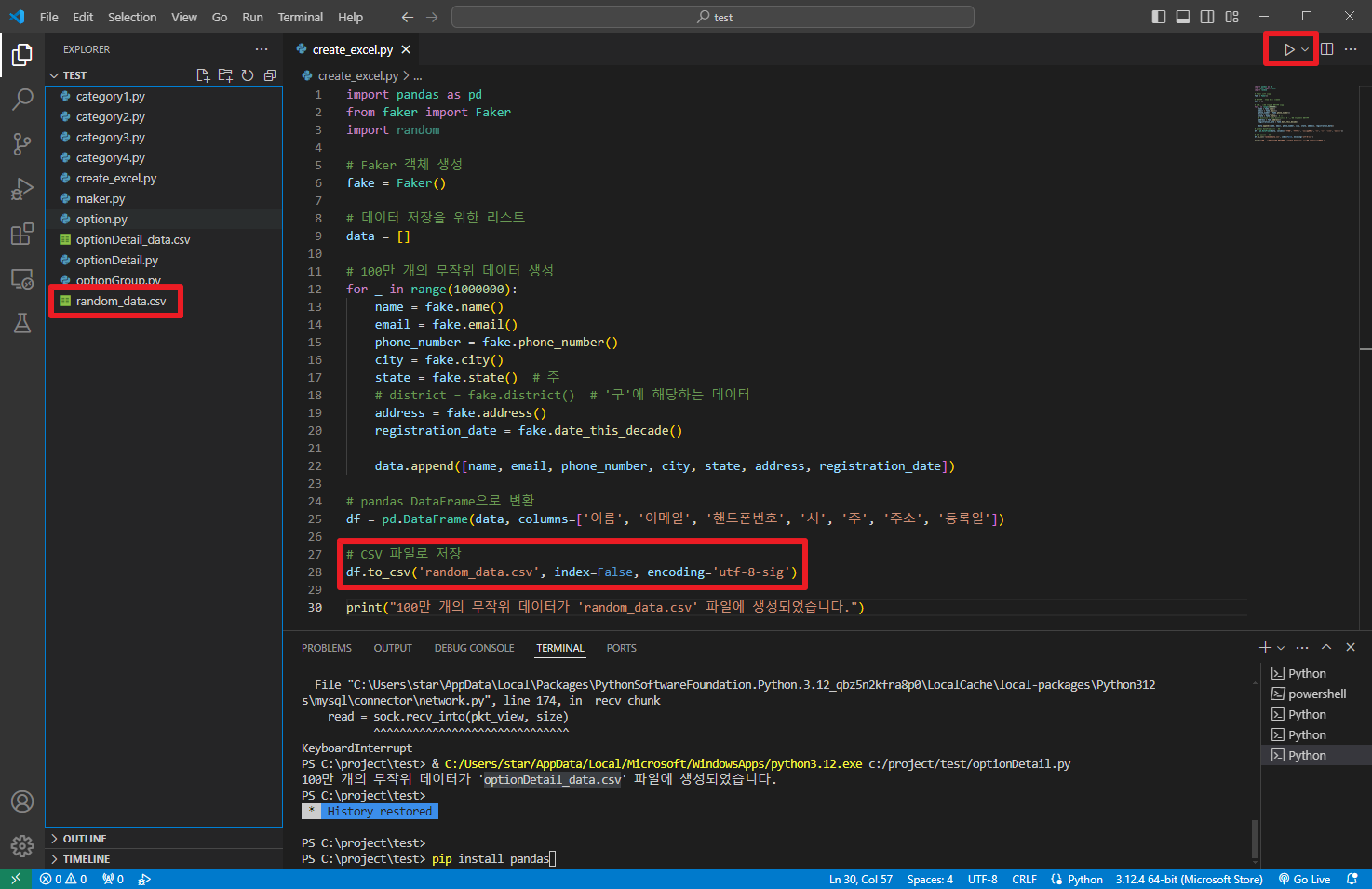Change CRLF end of line sequence
The height and width of the screenshot is (889, 1372).
point(1024,879)
